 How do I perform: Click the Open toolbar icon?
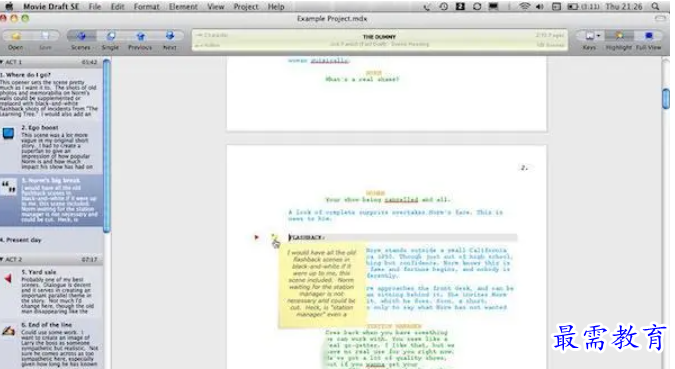tap(16, 37)
